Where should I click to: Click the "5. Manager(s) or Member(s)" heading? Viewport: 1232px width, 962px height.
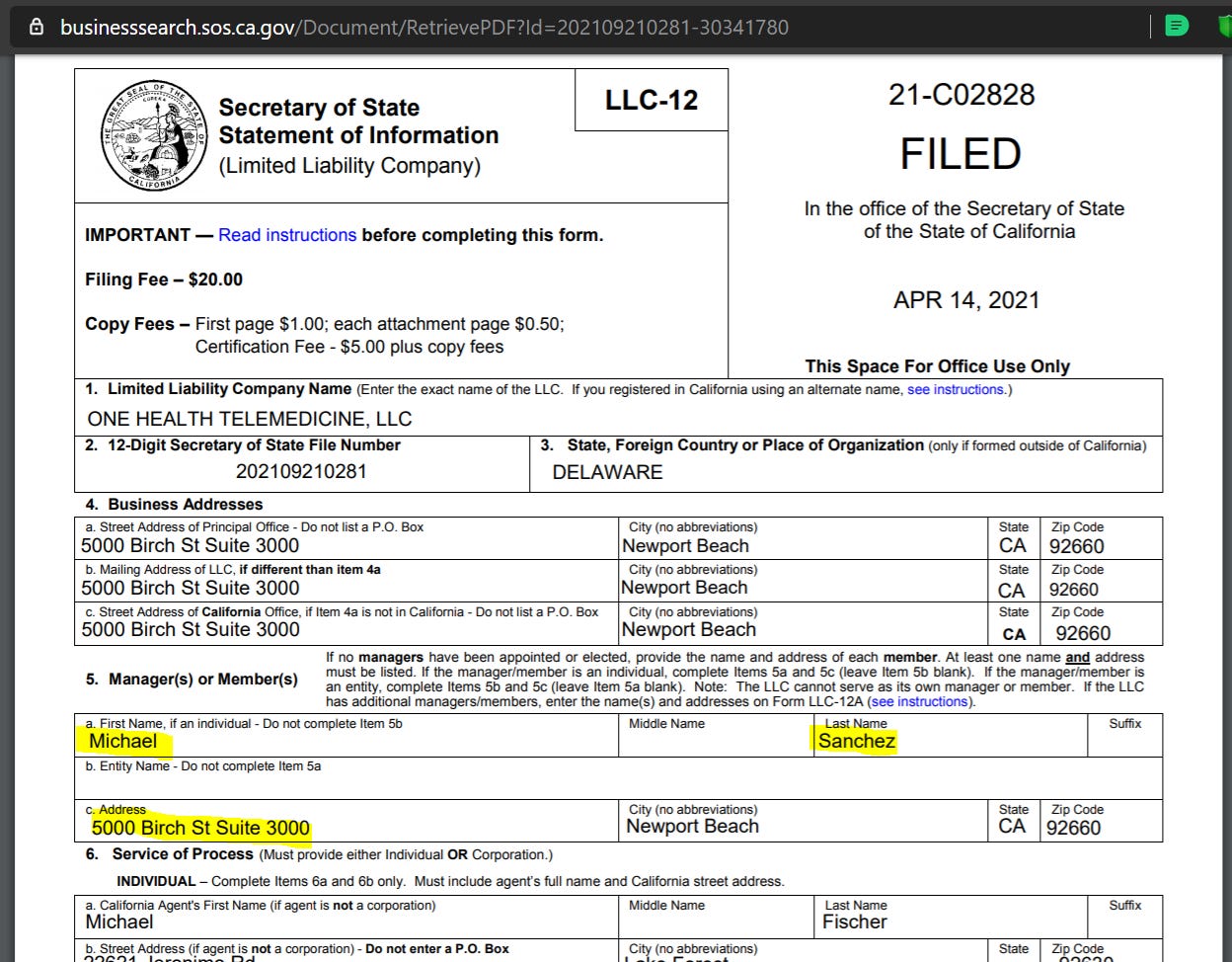pyautogui.click(x=192, y=680)
